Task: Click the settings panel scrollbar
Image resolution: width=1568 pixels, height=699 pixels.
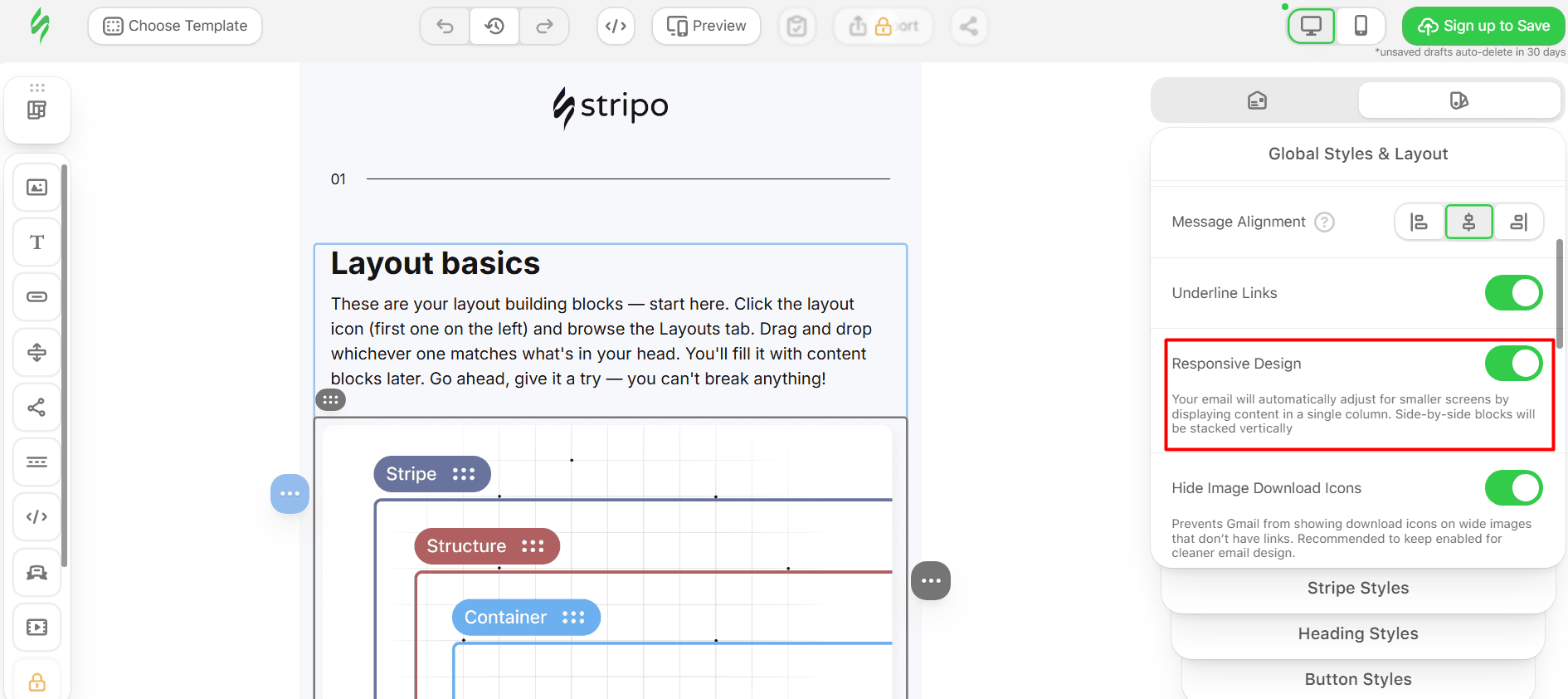Action: tap(1560, 294)
